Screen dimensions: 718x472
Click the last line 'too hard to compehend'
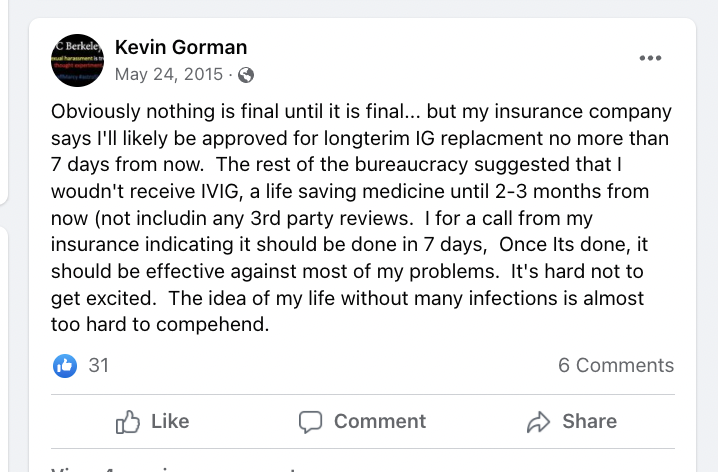coord(160,325)
